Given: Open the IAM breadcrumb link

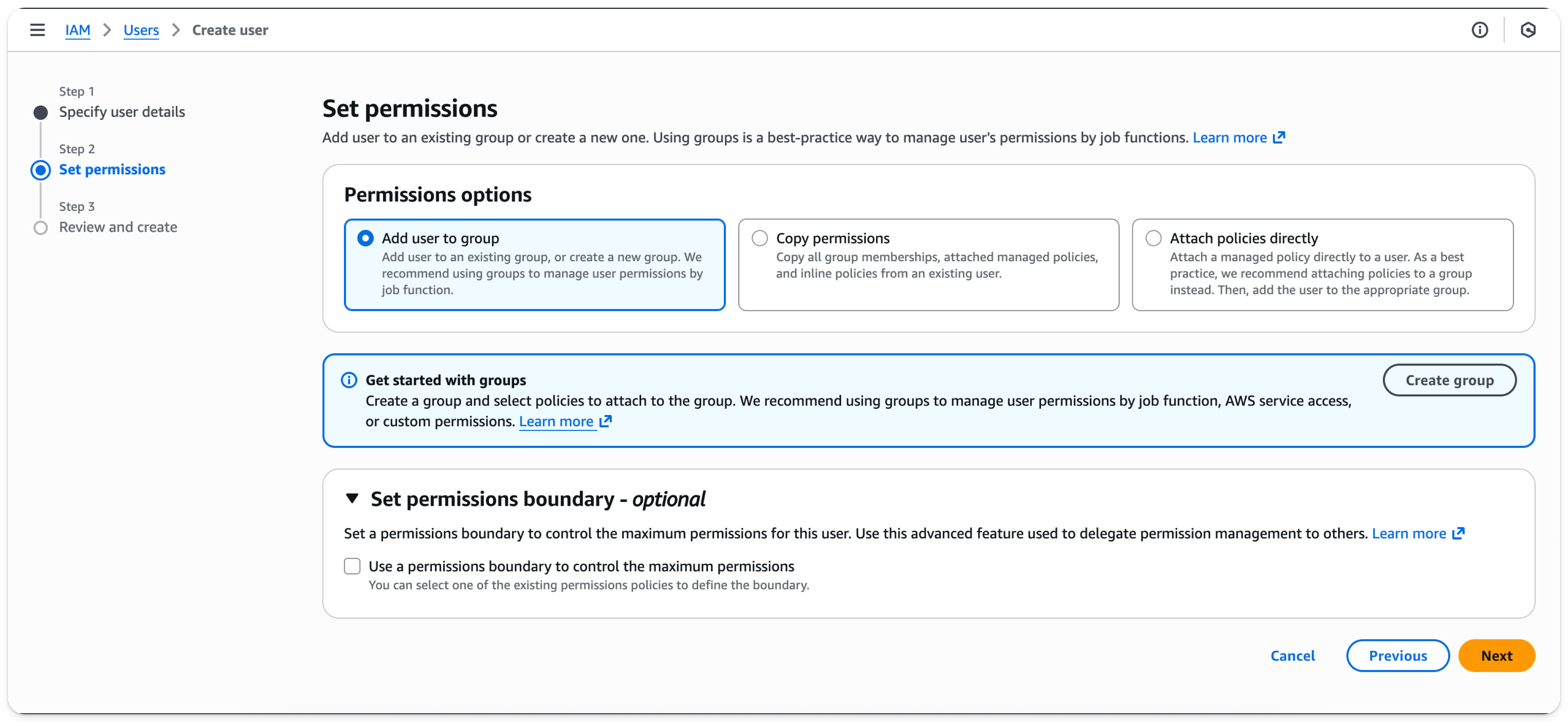Looking at the screenshot, I should pyautogui.click(x=78, y=30).
